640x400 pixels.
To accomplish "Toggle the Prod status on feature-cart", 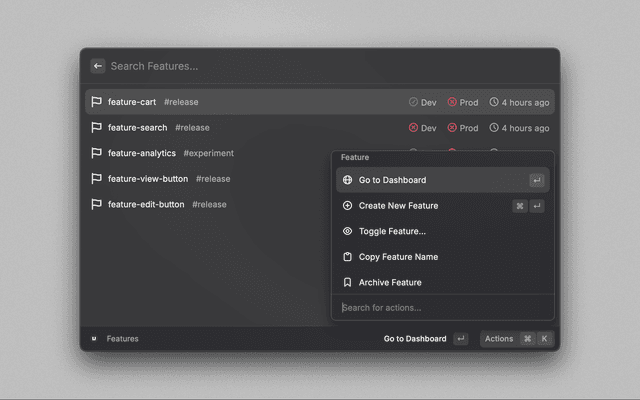I will tap(463, 102).
